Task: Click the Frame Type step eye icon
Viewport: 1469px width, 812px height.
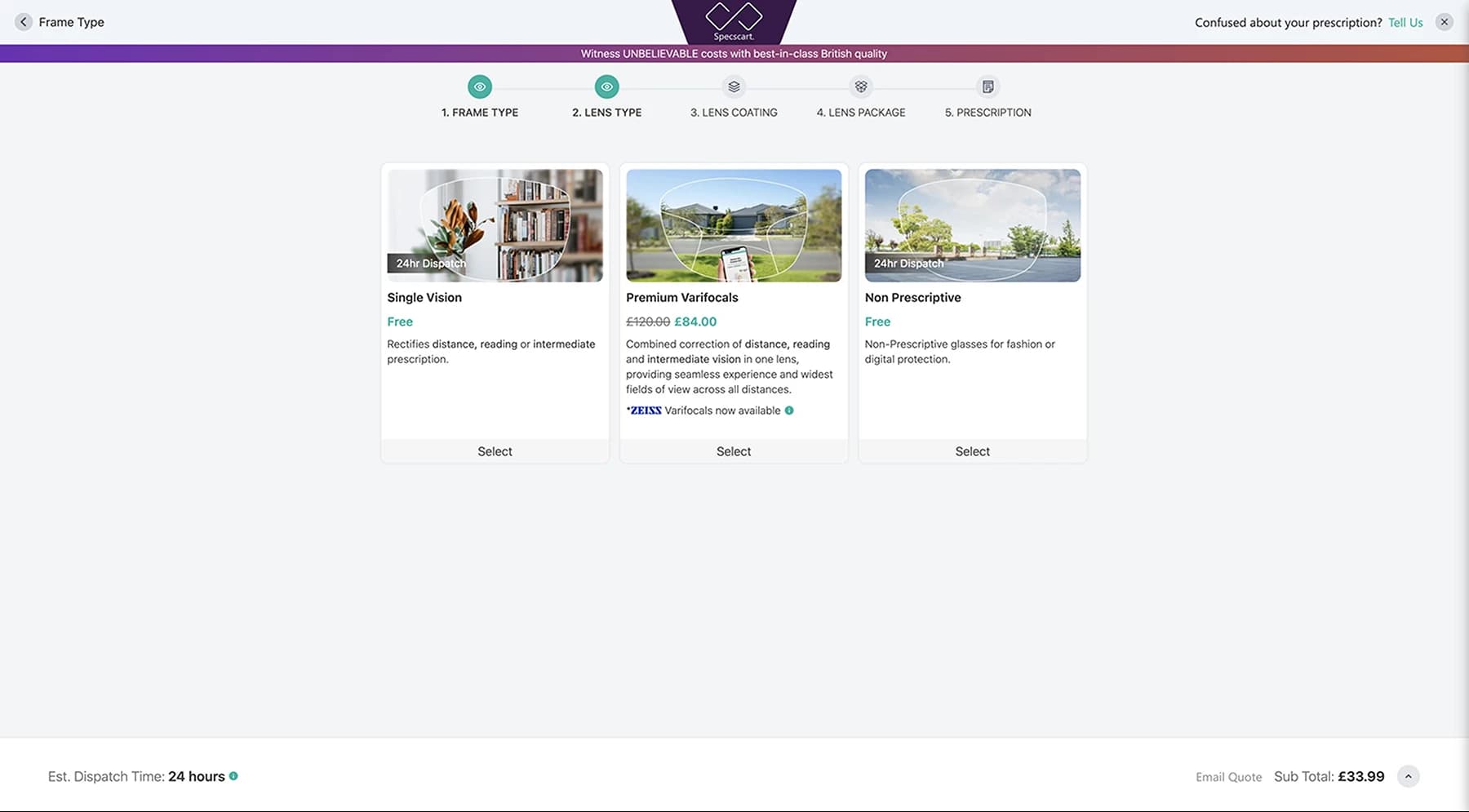Action: tap(480, 87)
